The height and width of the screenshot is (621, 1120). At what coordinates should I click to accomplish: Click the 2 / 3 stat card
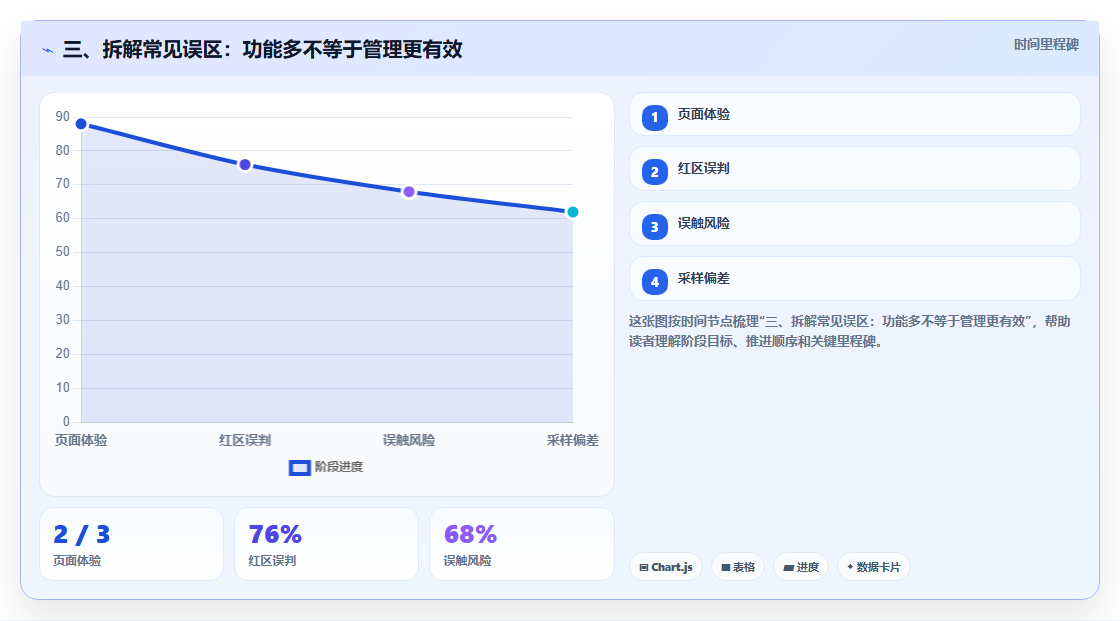131,544
